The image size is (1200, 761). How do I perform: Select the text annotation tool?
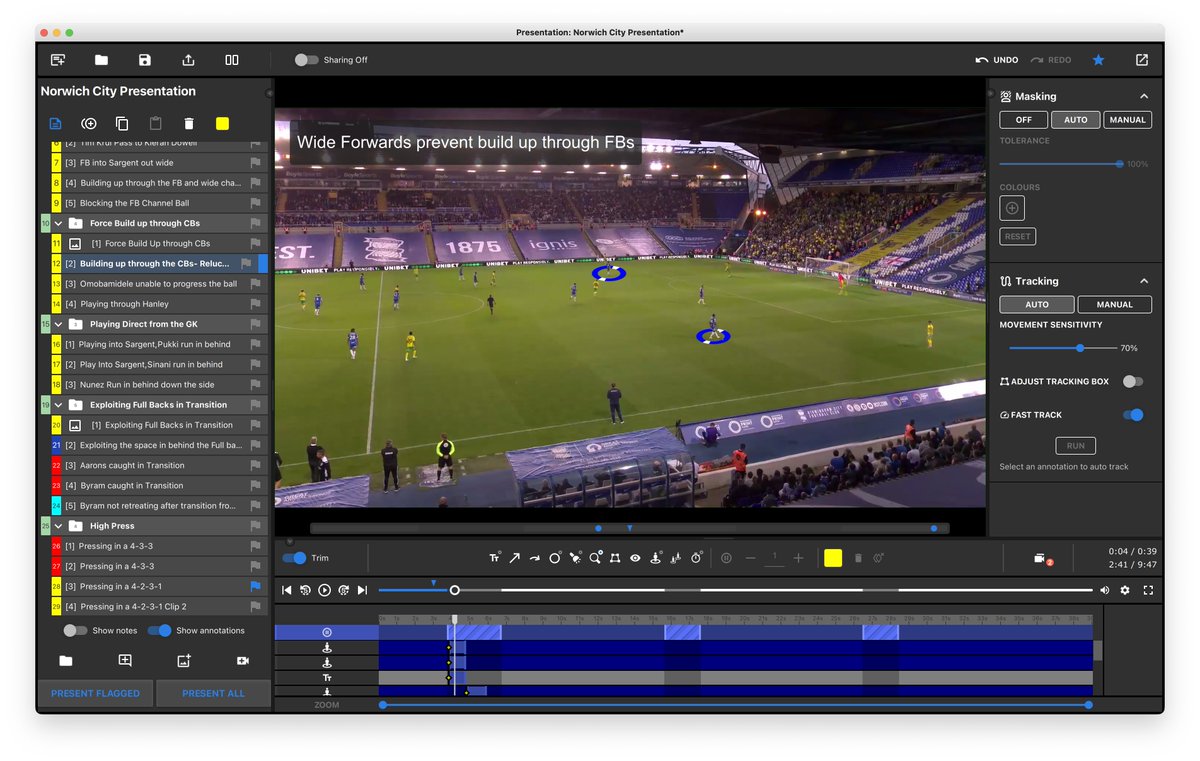pos(494,558)
